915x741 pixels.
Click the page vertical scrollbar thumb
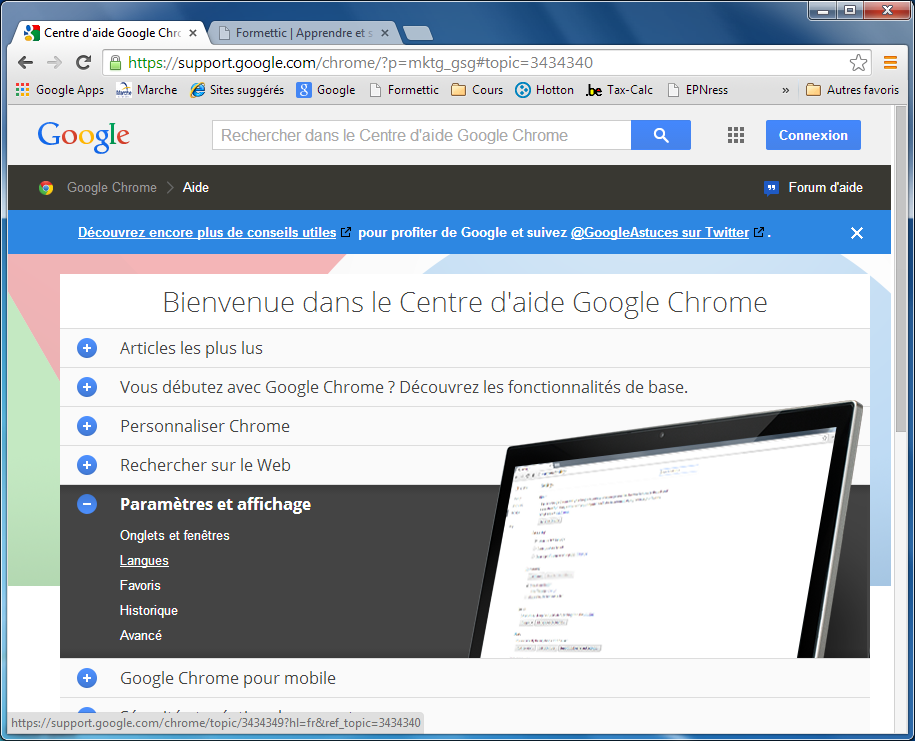point(901,268)
